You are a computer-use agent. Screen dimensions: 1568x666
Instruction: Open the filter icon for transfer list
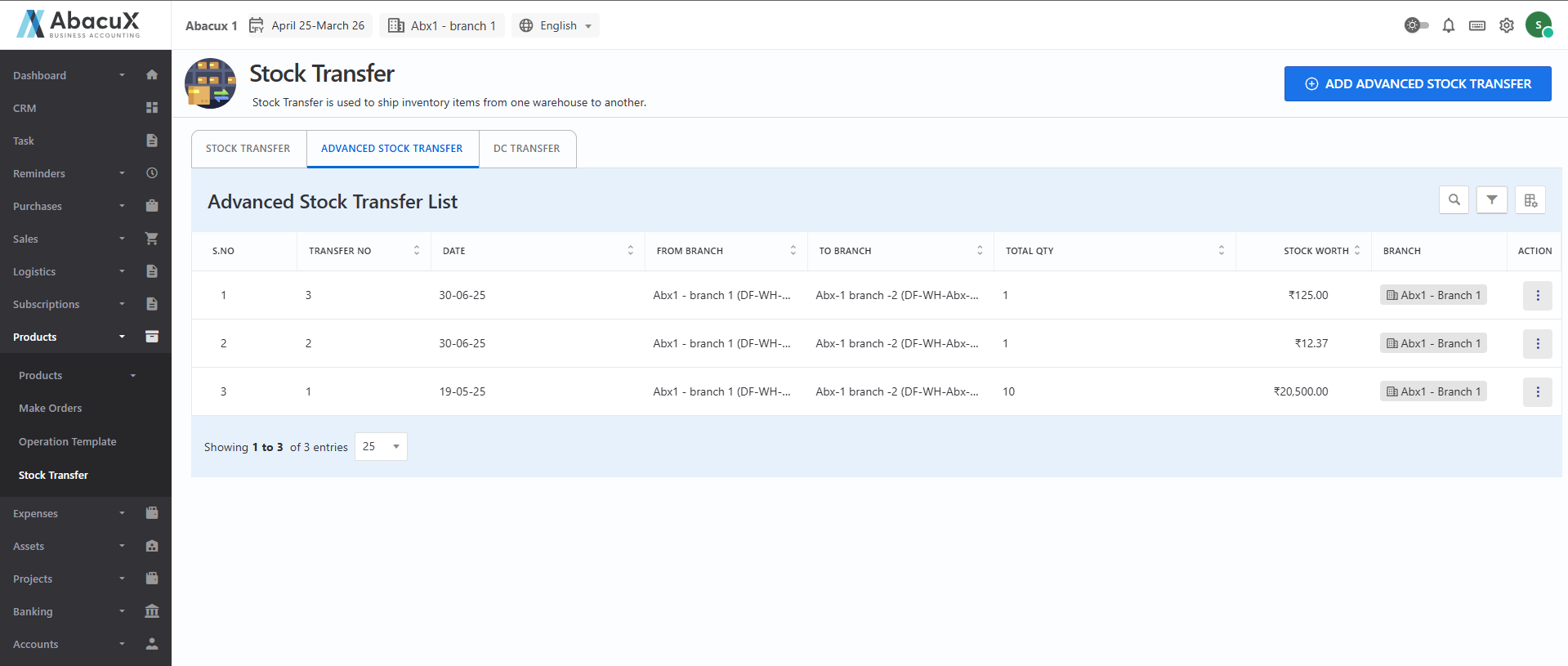(1491, 200)
